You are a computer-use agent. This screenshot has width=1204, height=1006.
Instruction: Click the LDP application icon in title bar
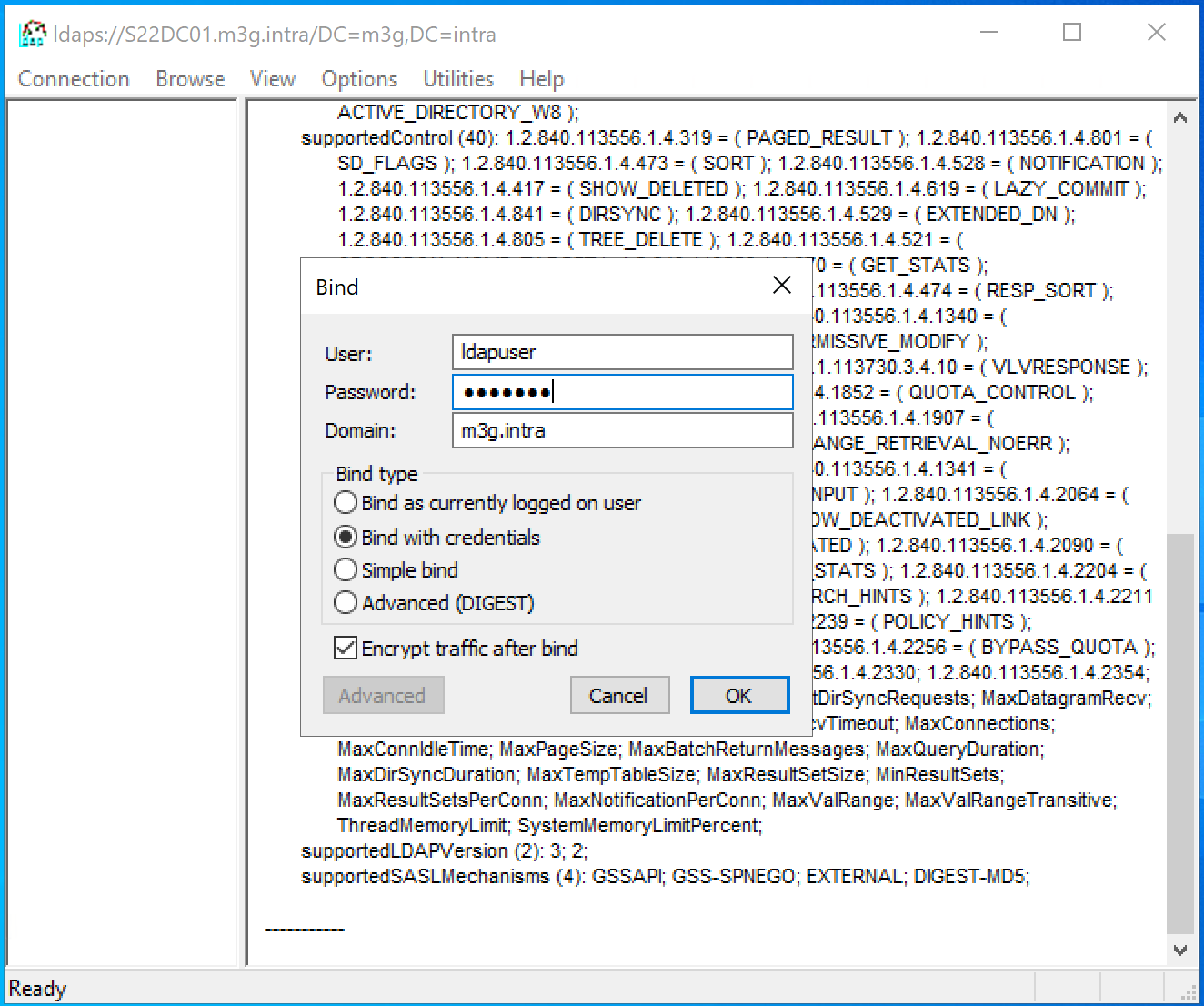pyautogui.click(x=33, y=35)
